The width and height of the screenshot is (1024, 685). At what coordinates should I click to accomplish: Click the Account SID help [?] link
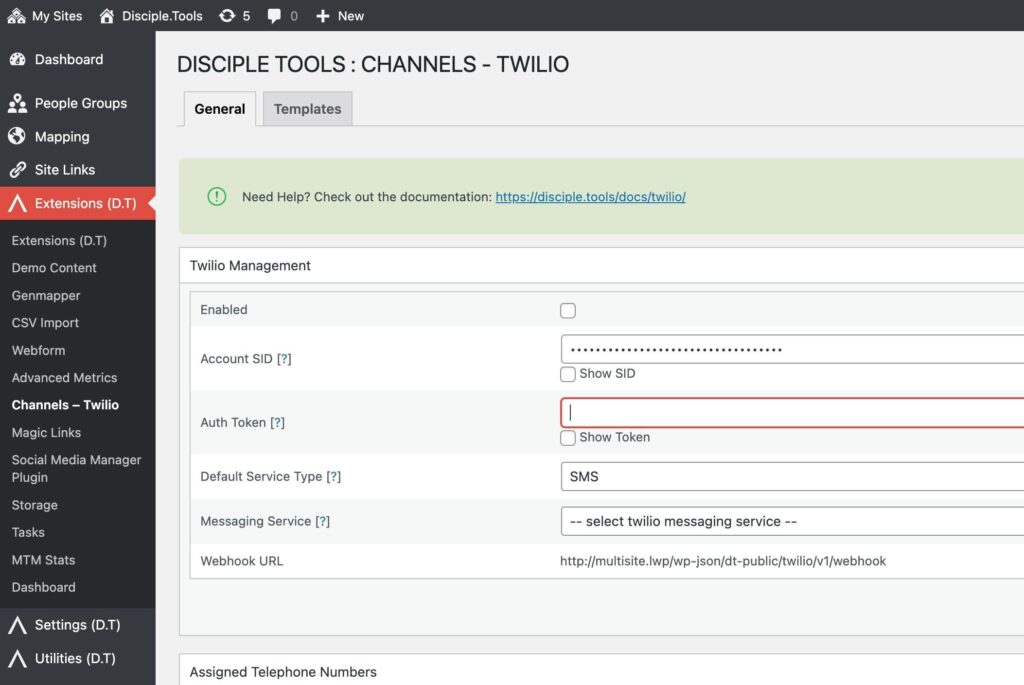pyautogui.click(x=284, y=359)
